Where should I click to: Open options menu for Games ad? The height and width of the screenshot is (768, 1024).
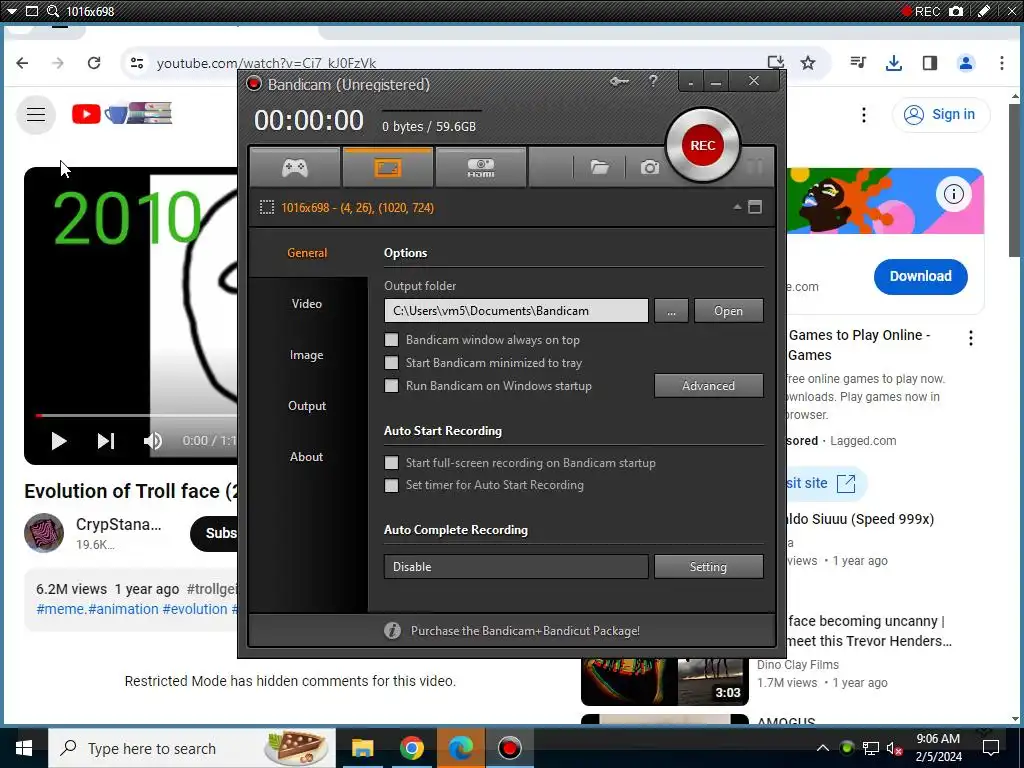coord(970,338)
